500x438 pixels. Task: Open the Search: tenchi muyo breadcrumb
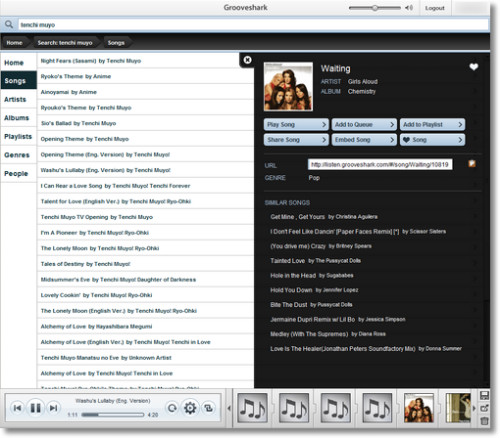click(65, 43)
